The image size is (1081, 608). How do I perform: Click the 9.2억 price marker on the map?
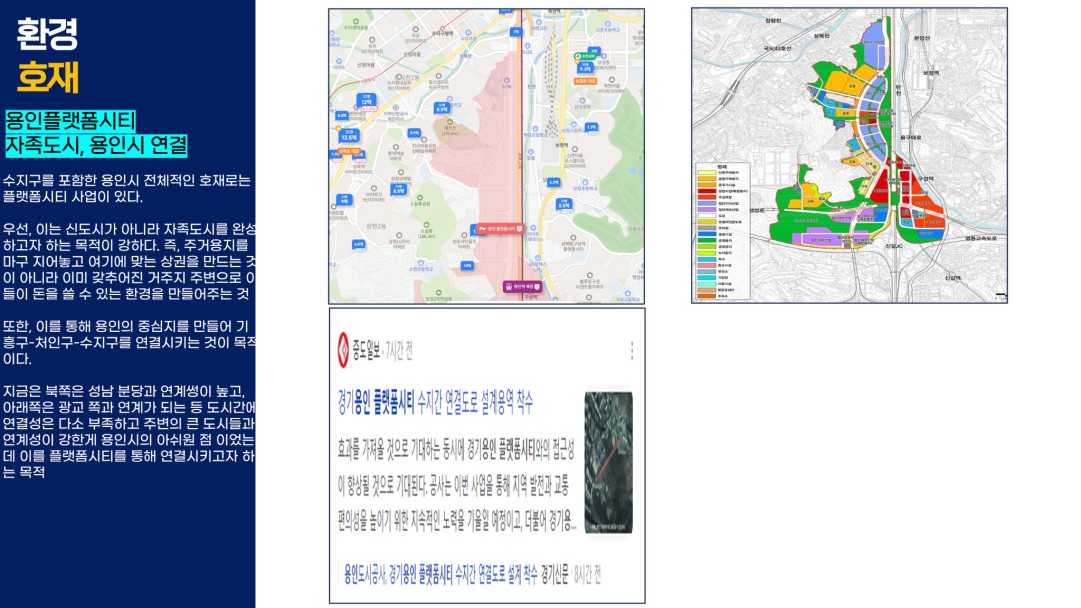585,68
